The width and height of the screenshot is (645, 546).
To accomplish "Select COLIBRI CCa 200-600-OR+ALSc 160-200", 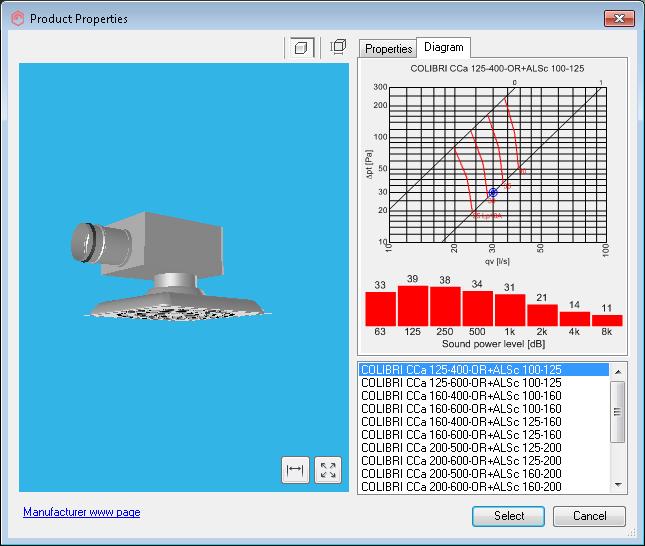I will [x=484, y=487].
